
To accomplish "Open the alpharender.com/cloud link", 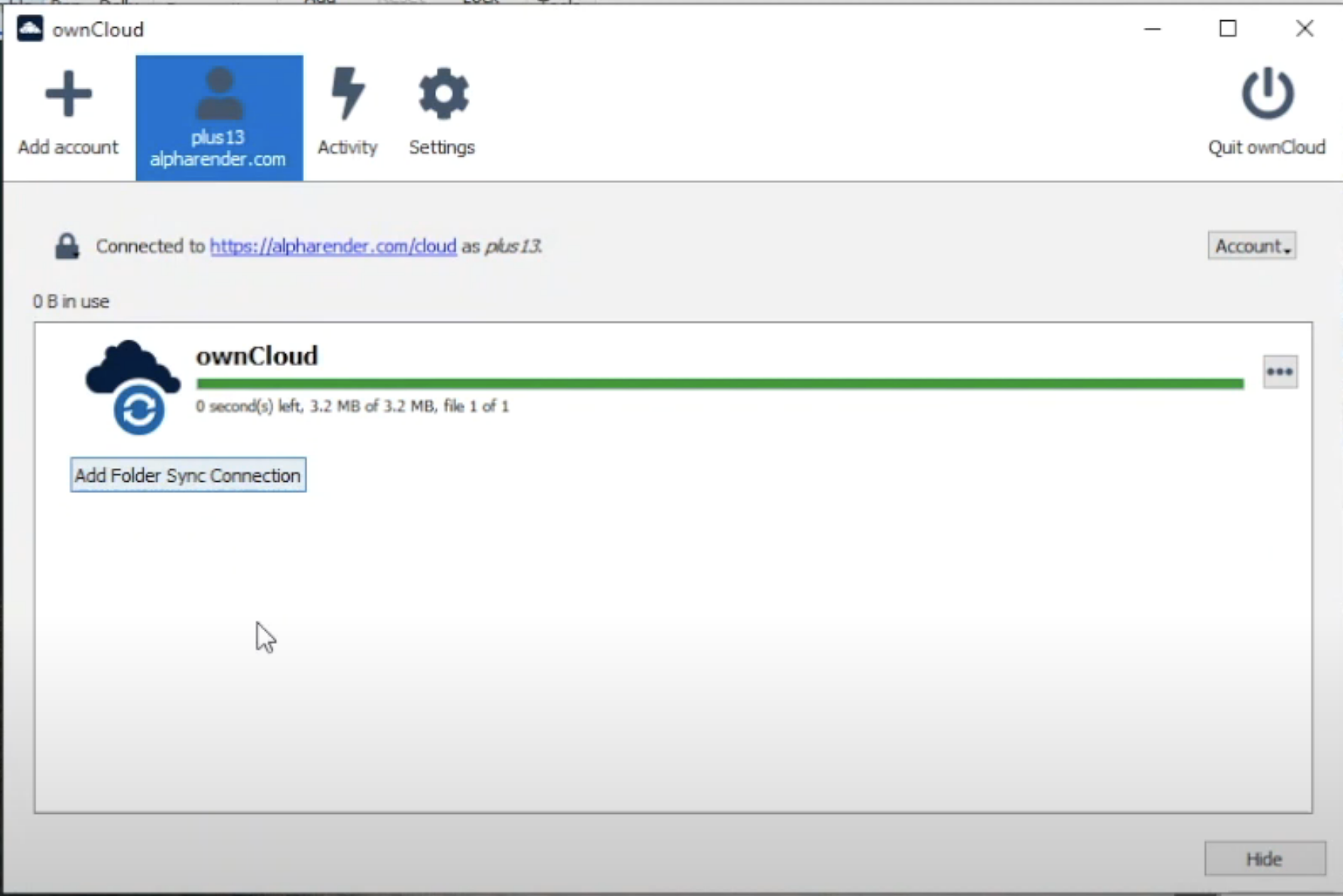I will click(x=333, y=246).
